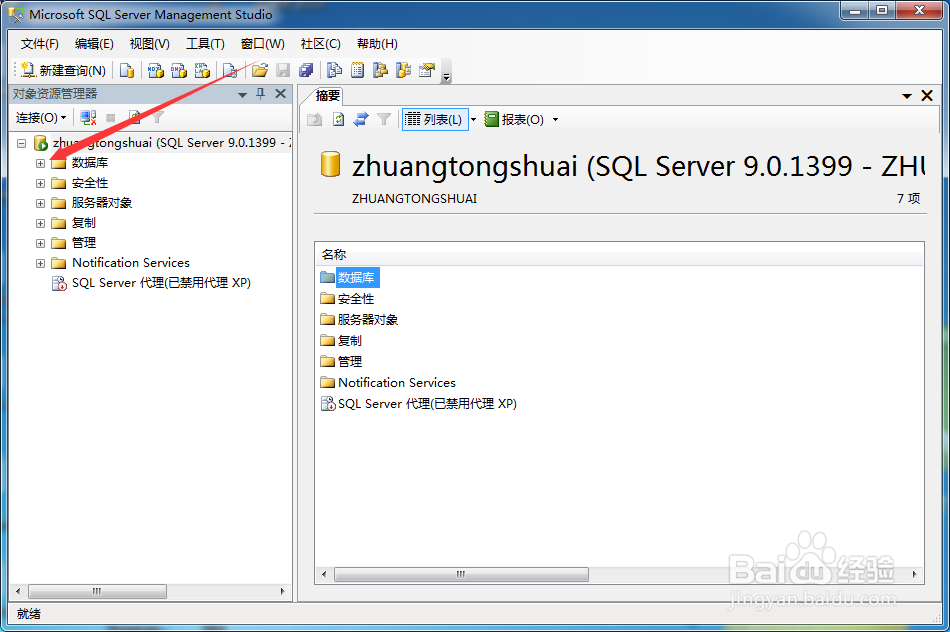950x632 pixels.
Task: Click the Database Engine Query icon
Action: click(x=127, y=70)
